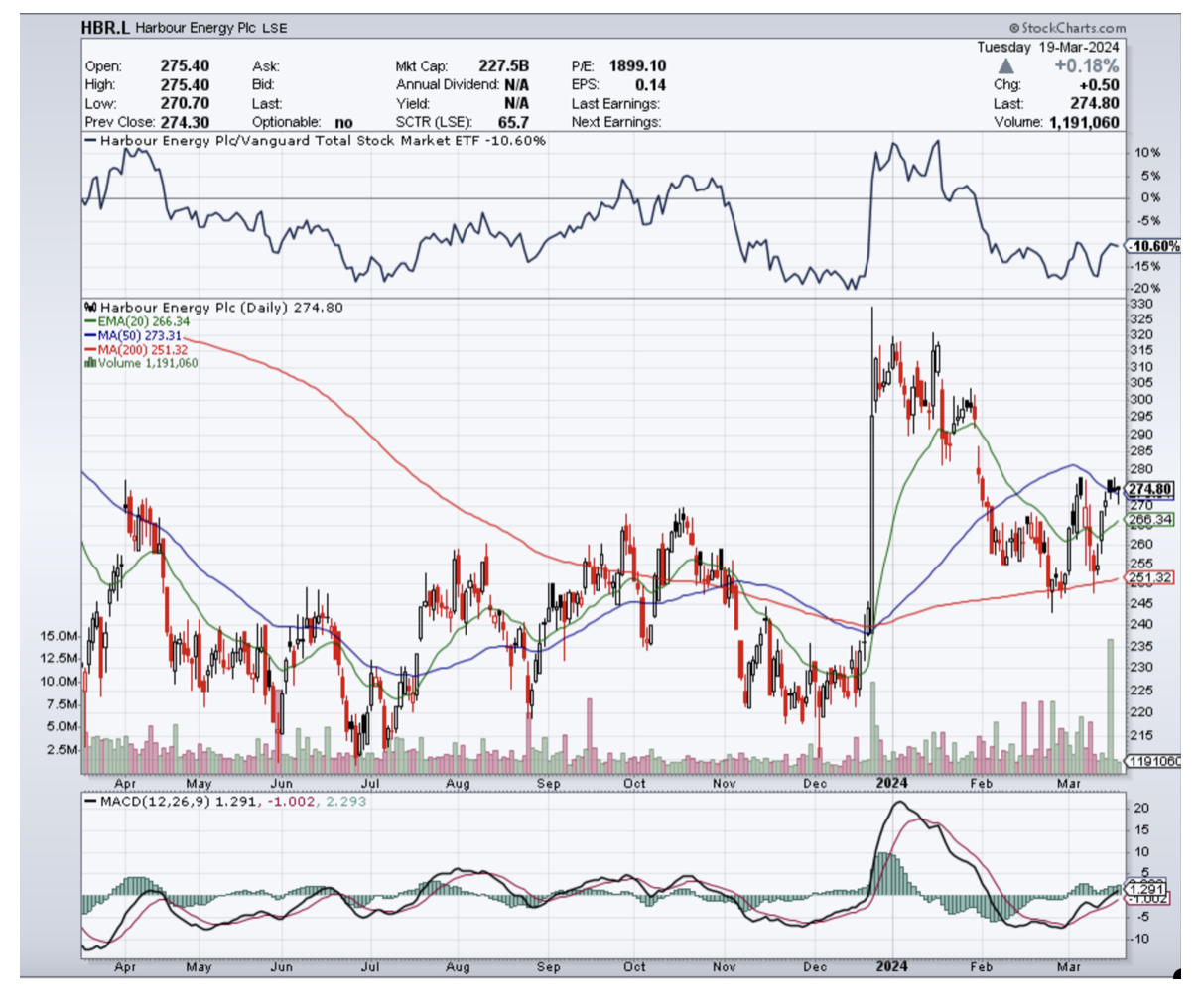Viewport: 1201px width, 1008px height.
Task: Click the black MACD legend line marker
Action: click(x=90, y=801)
